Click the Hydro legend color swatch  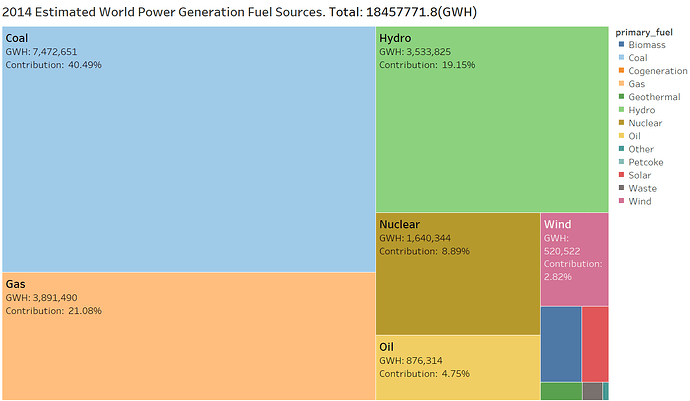click(621, 110)
